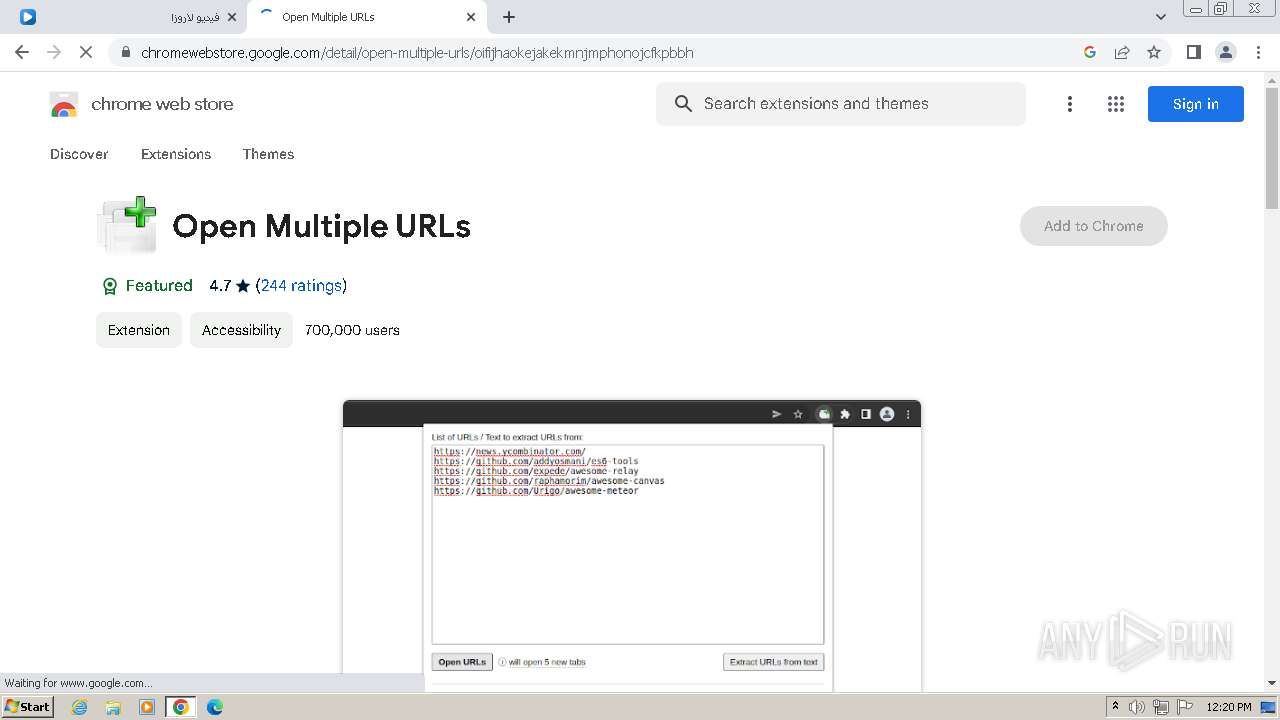Launch Internet Explorer from the taskbar

80,707
